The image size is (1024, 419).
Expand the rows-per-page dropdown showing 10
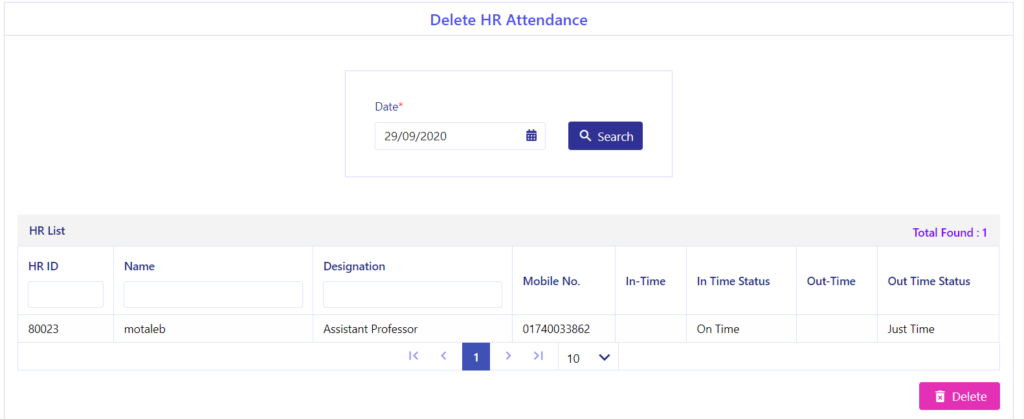[x=588, y=357]
